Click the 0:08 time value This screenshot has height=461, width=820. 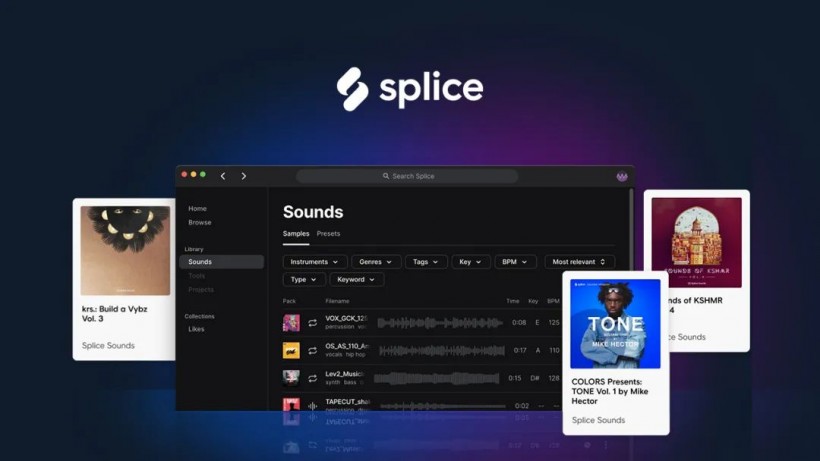coord(519,322)
